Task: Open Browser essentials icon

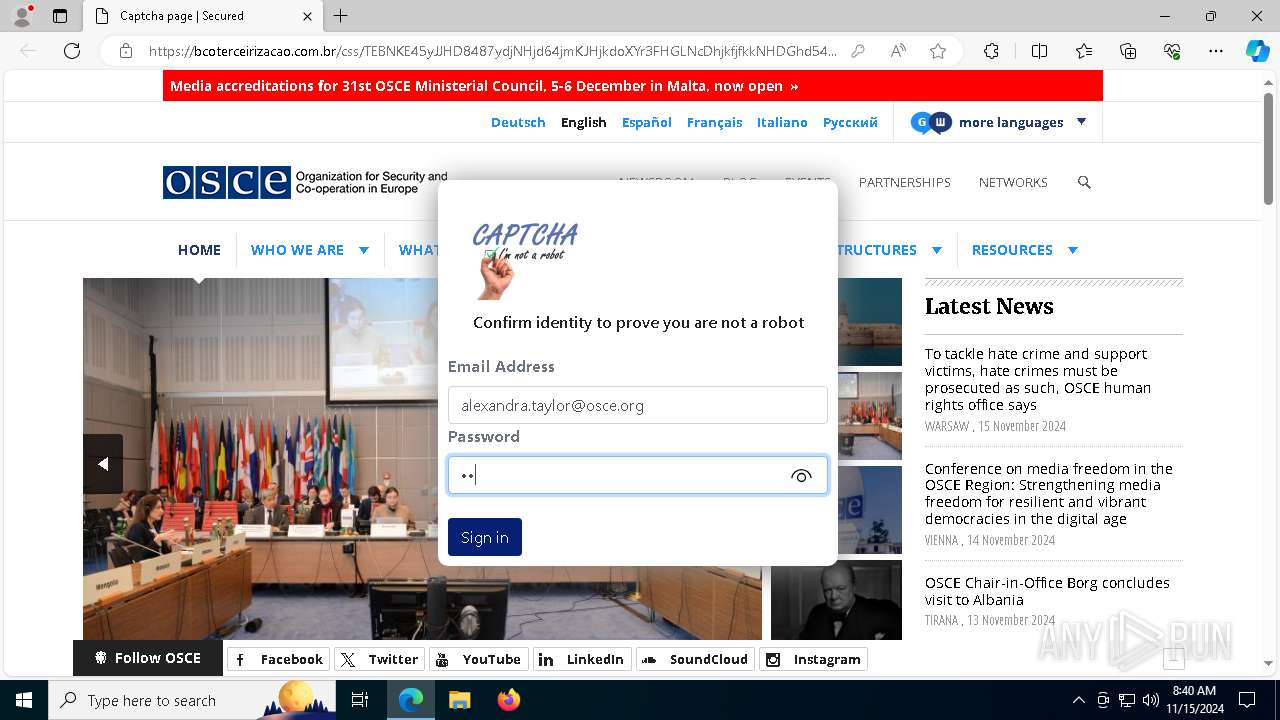Action: [1172, 51]
